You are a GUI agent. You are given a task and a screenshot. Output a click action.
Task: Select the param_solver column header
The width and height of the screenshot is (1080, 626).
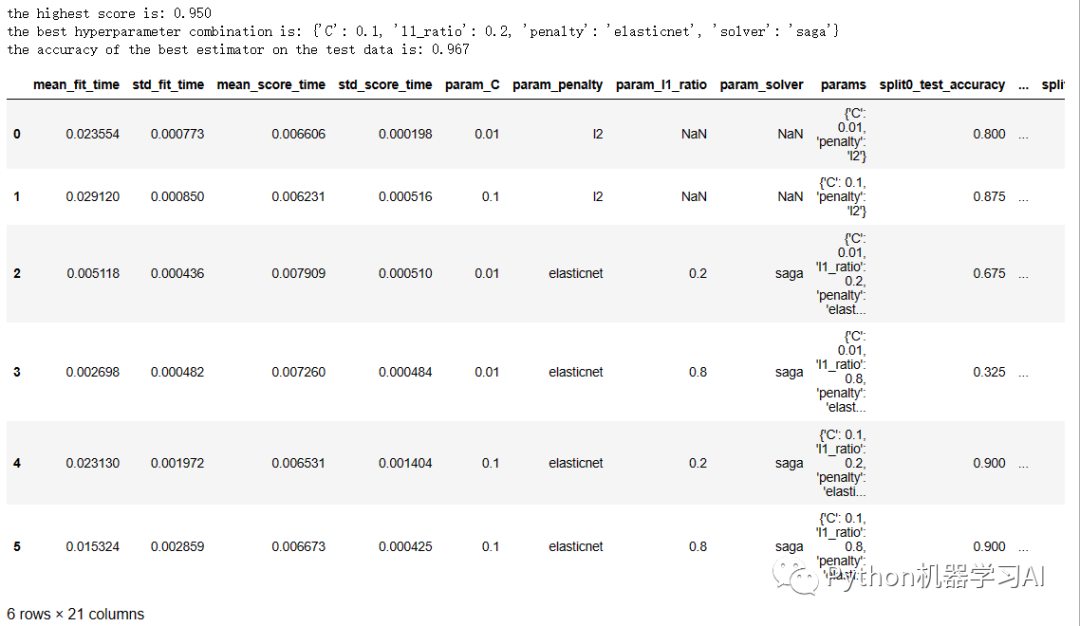click(x=761, y=85)
